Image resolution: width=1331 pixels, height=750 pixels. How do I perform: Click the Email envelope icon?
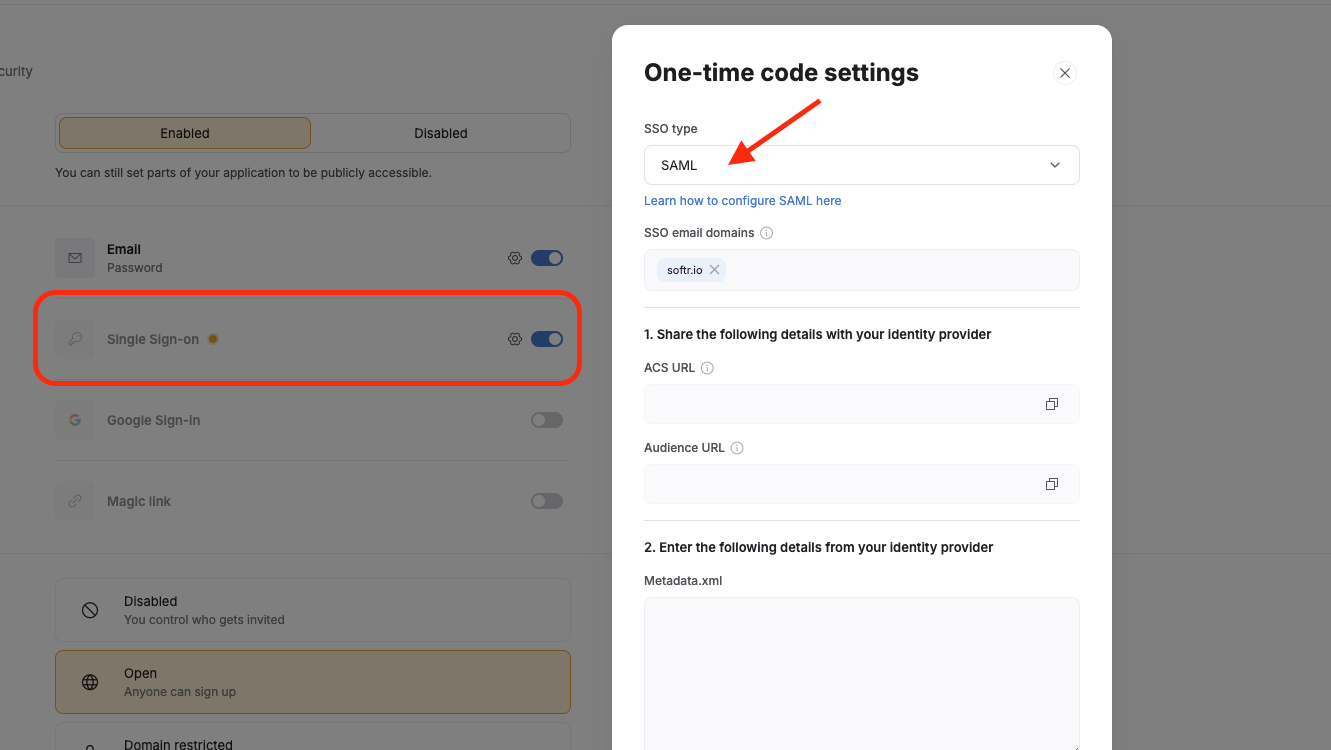74,257
